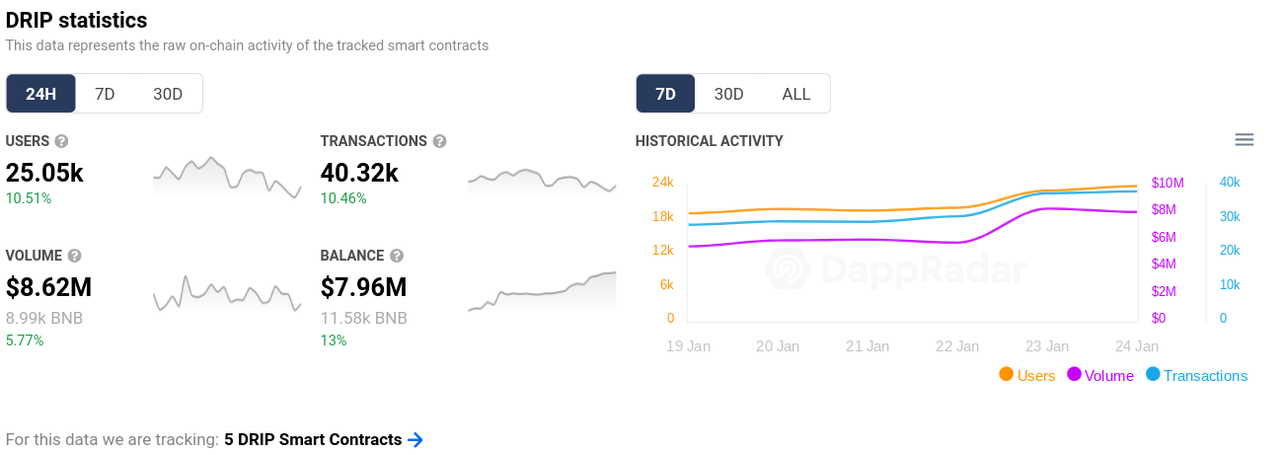Click the Volume help question-mark icon
The width and height of the screenshot is (1280, 455).
(74, 255)
